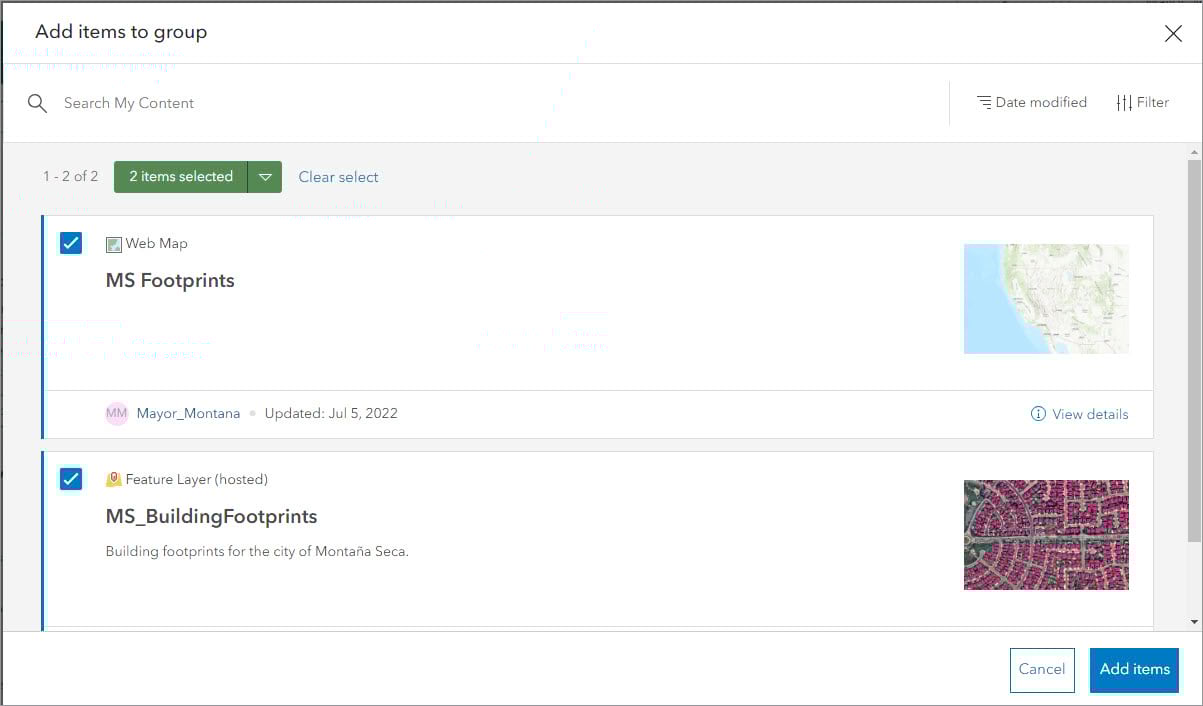Close the Add items to group dialog

(1173, 32)
